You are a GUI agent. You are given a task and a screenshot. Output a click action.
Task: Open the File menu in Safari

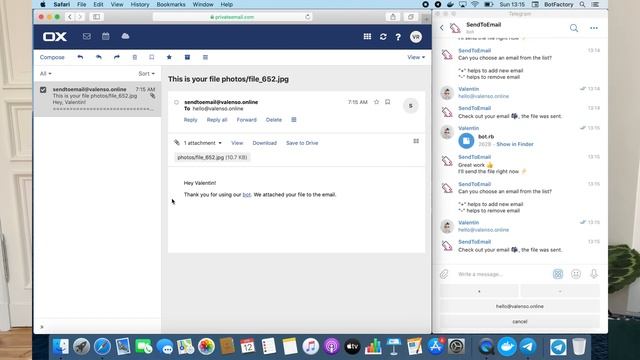pos(82,4)
